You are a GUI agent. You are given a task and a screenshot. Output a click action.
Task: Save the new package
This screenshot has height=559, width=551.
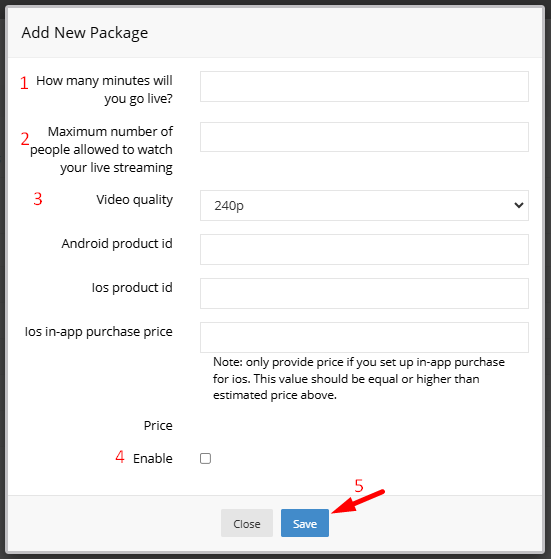tap(305, 523)
